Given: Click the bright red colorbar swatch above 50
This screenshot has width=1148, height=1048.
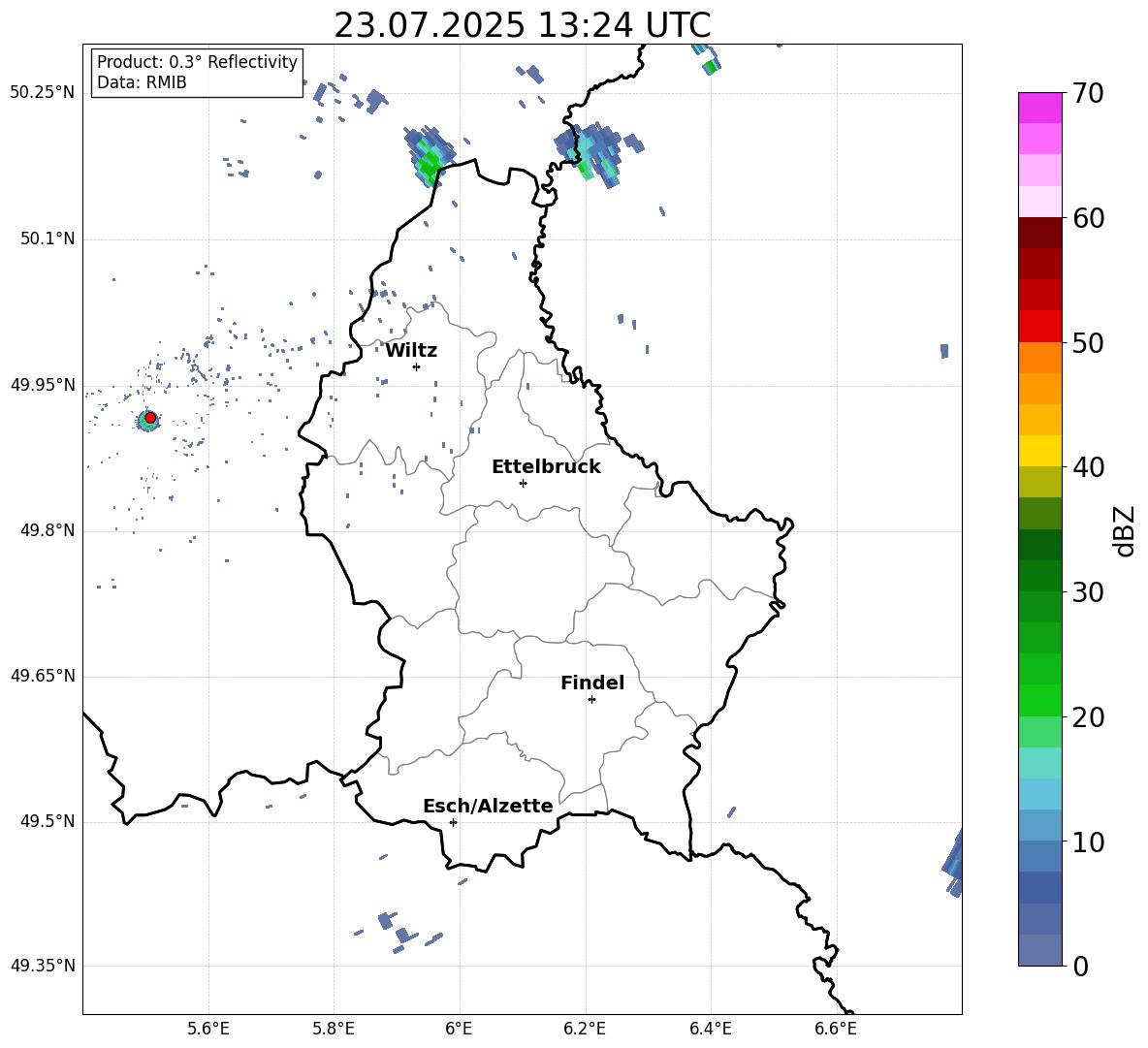Looking at the screenshot, I should (1039, 327).
